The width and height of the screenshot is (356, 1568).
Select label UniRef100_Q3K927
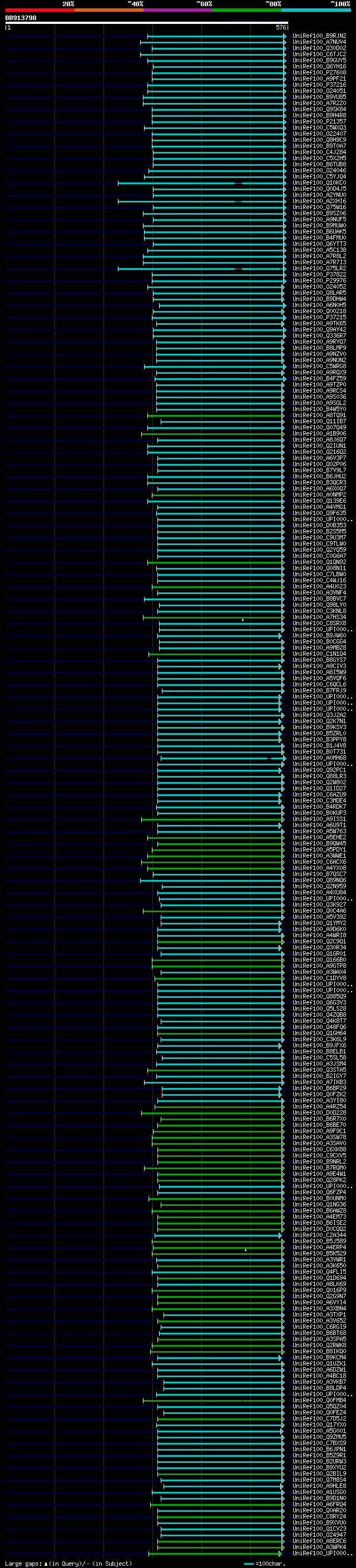pyautogui.click(x=319, y=905)
